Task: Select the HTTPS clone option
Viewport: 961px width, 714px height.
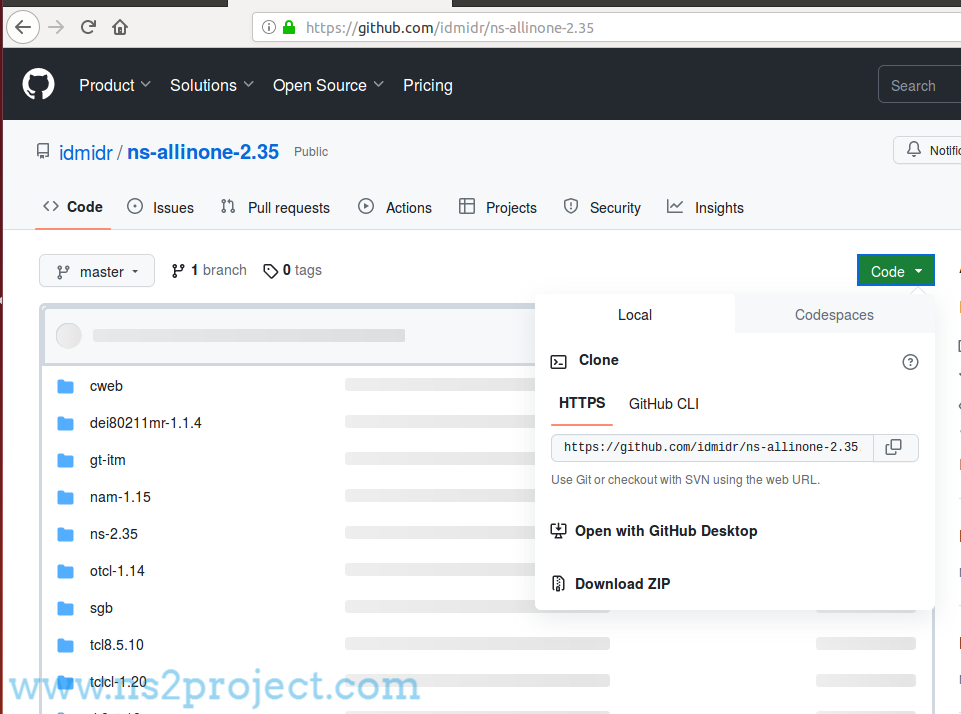Action: point(582,403)
